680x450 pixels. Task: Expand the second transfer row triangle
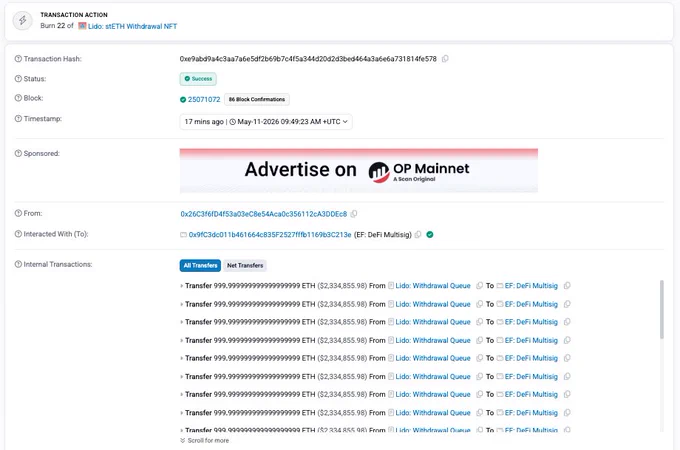(181, 304)
